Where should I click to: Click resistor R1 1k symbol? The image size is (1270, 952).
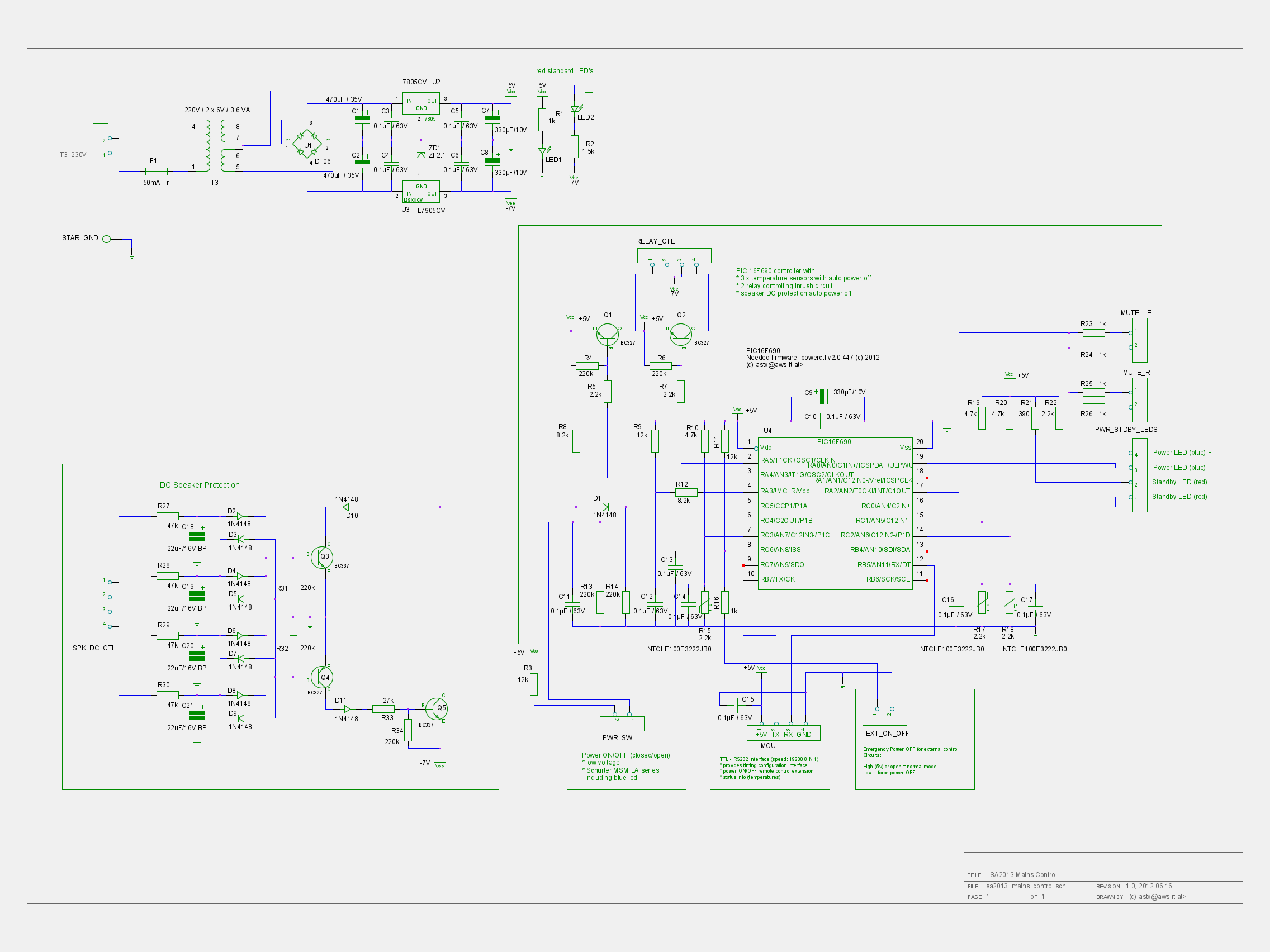coord(542,120)
